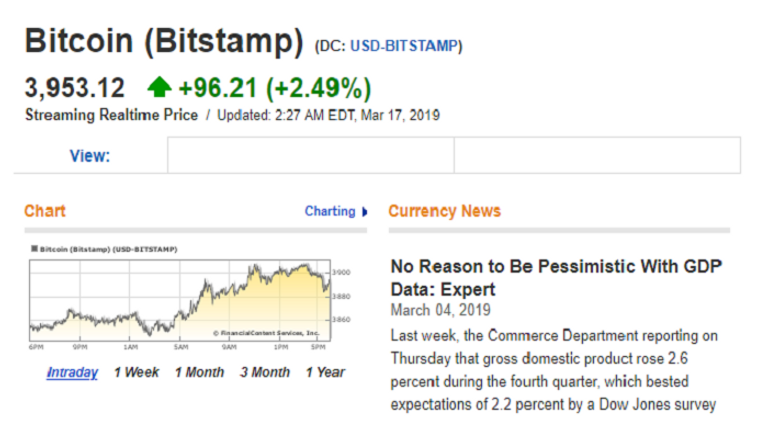
Task: Open the GDP Data: Expert news headline
Action: (556, 278)
